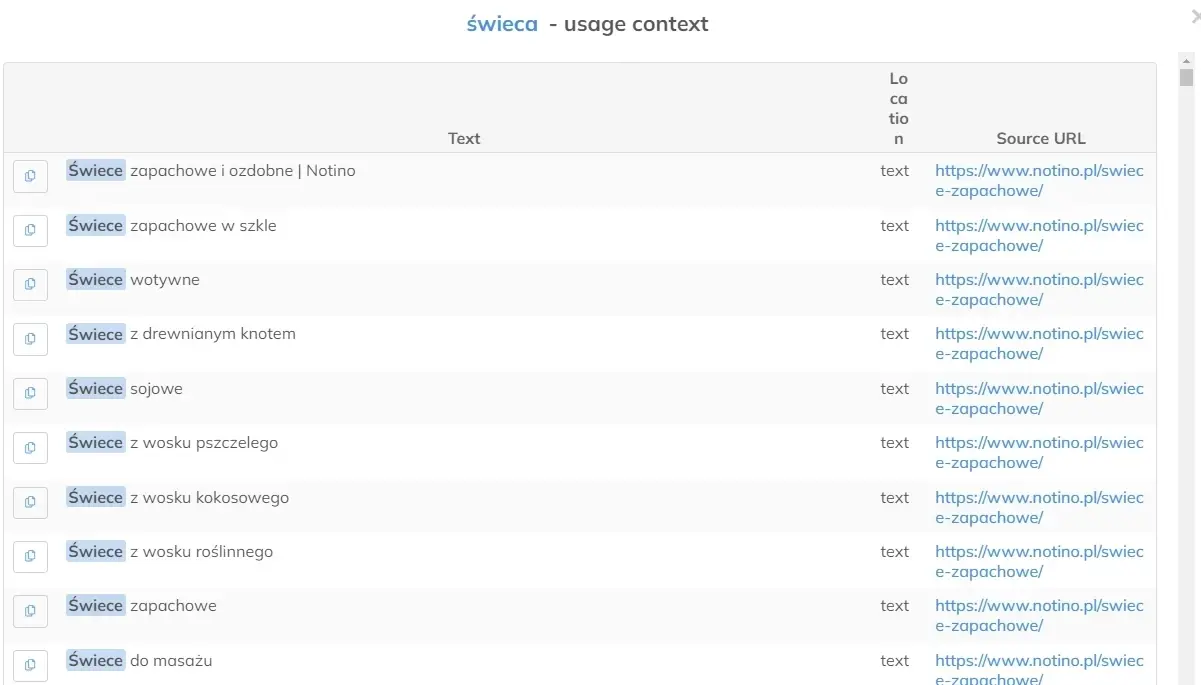
Task: Copy the 'Świece zapachowe' entry
Action: pyautogui.click(x=30, y=611)
